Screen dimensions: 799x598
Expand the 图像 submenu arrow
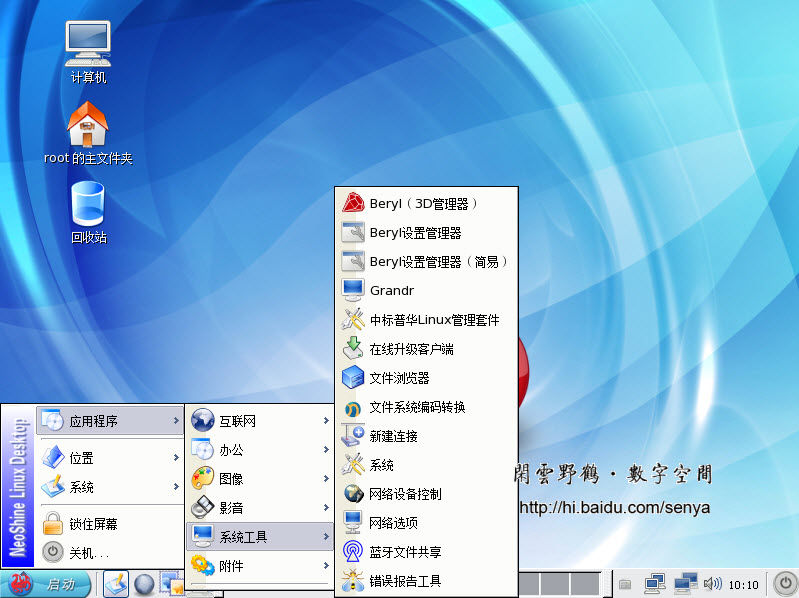pos(326,478)
